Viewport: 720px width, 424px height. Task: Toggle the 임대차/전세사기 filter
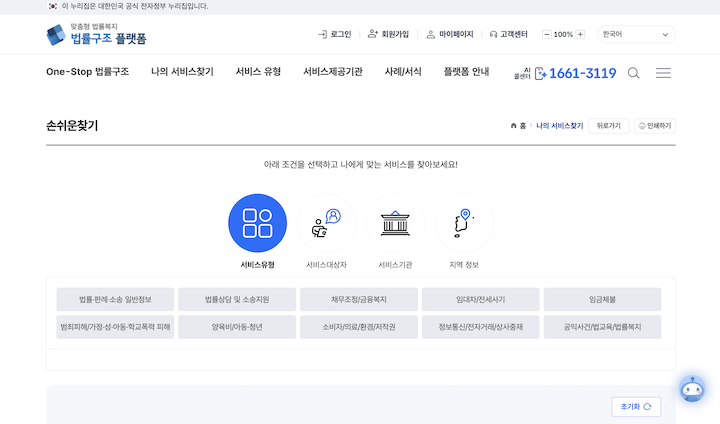tap(481, 300)
